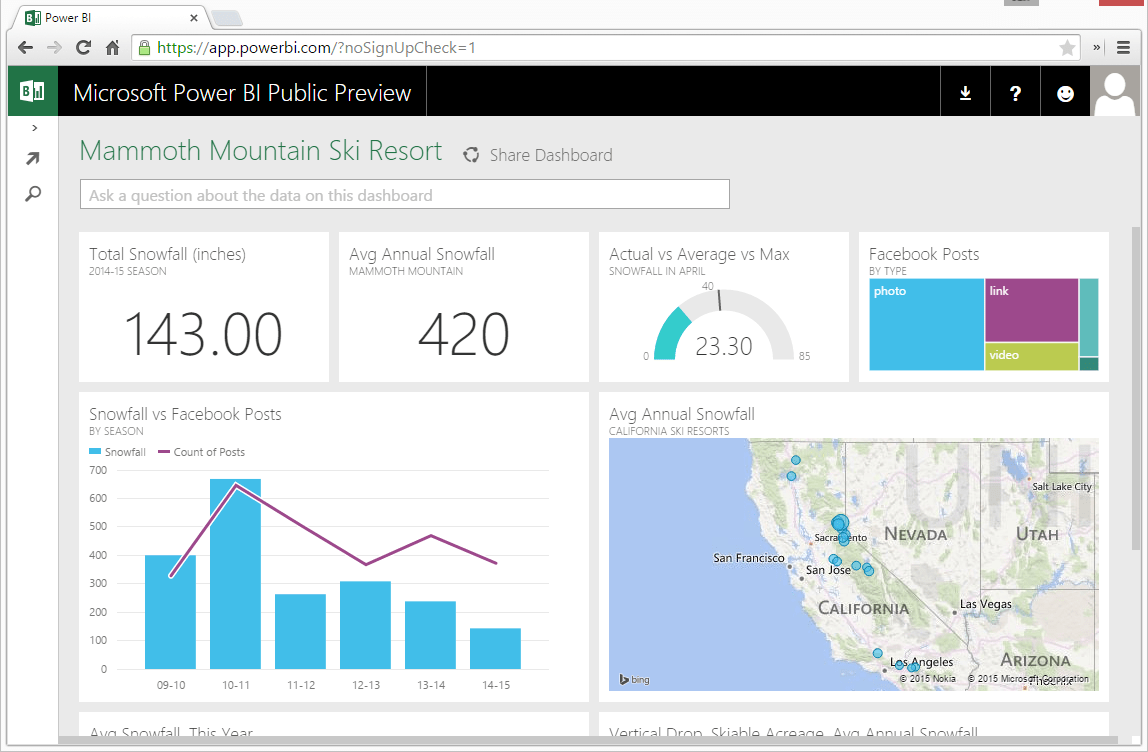Open the Mammoth Mountain Ski Resort title
This screenshot has height=752, width=1148.
260,151
